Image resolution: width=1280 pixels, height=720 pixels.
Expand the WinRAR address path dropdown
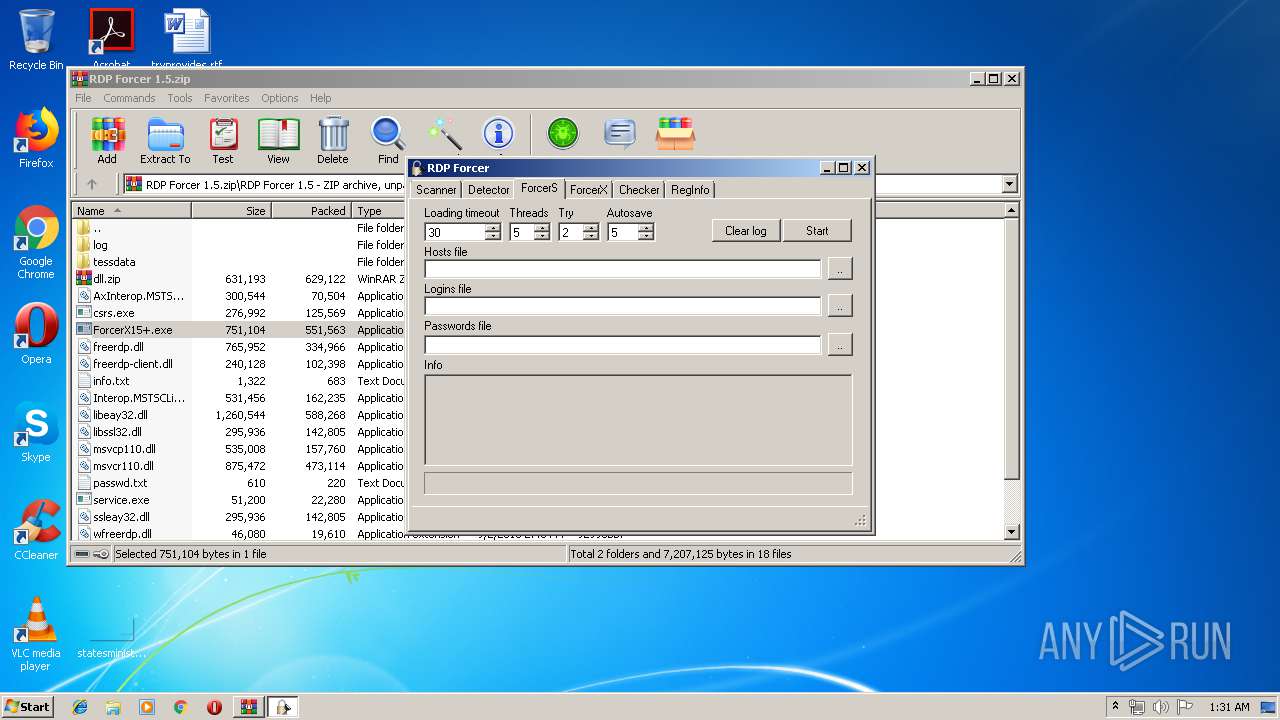(1009, 184)
